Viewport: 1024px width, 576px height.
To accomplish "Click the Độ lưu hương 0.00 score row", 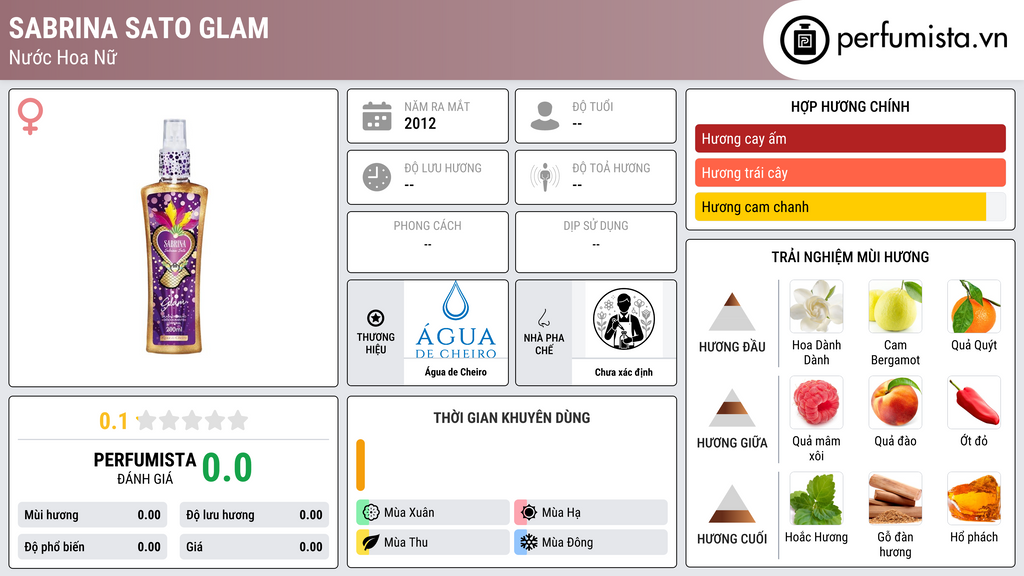I will click(254, 515).
